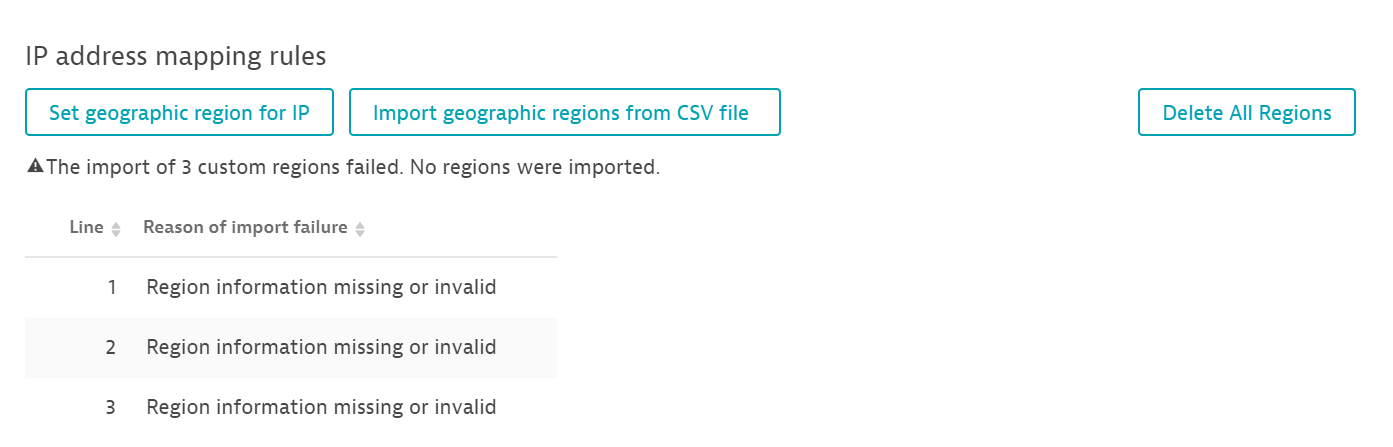Click the IP address mapping rules heading
The width and height of the screenshot is (1393, 447).
click(176, 56)
